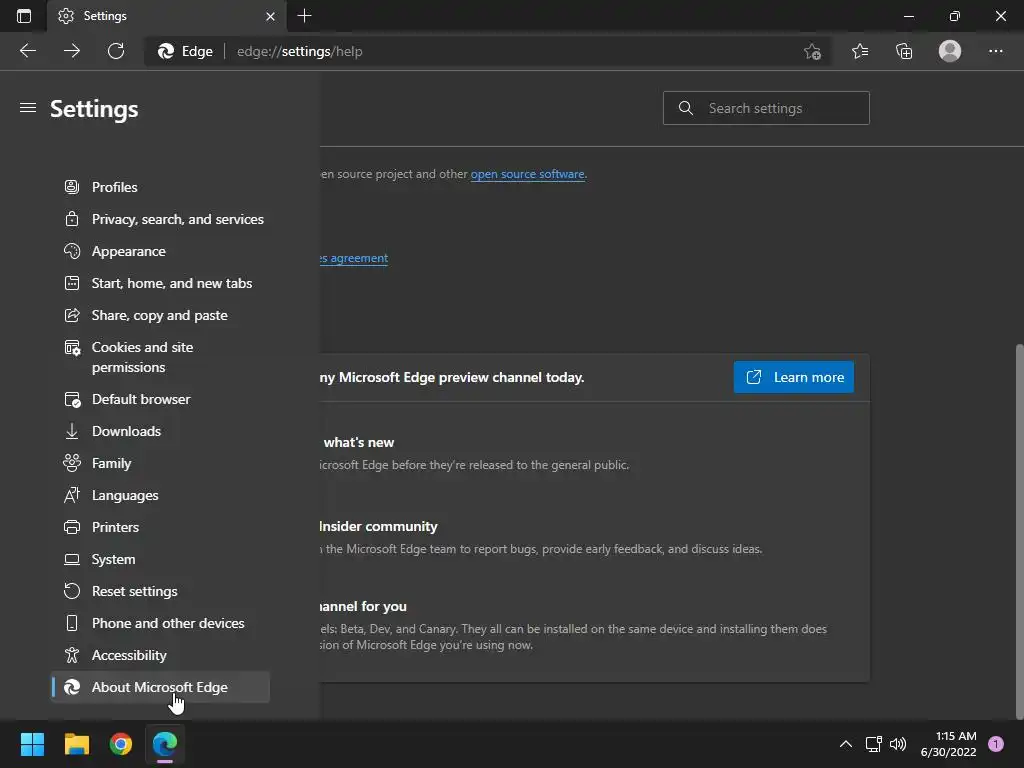Screen dimensions: 1024x768
Task: Open the Windows Start menu
Action: (32, 744)
